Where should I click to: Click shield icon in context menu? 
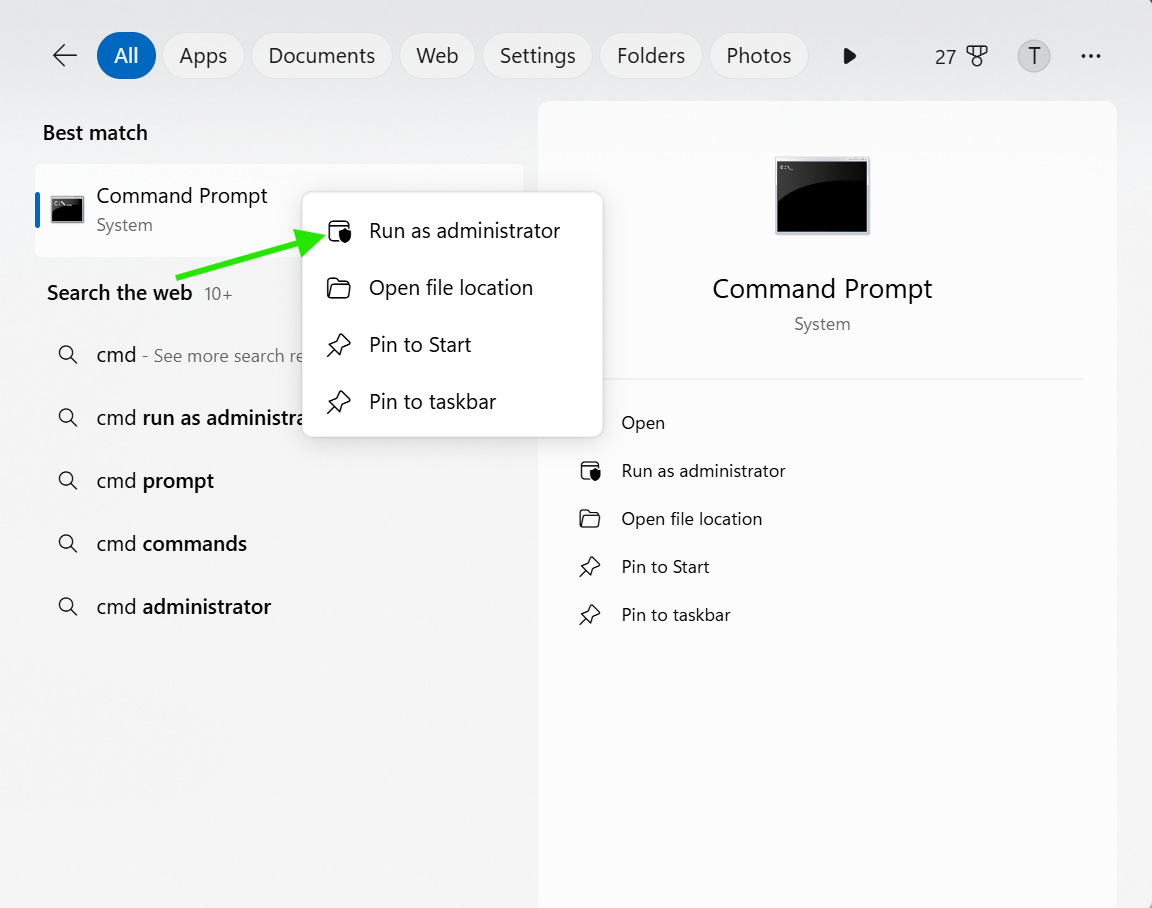[339, 231]
